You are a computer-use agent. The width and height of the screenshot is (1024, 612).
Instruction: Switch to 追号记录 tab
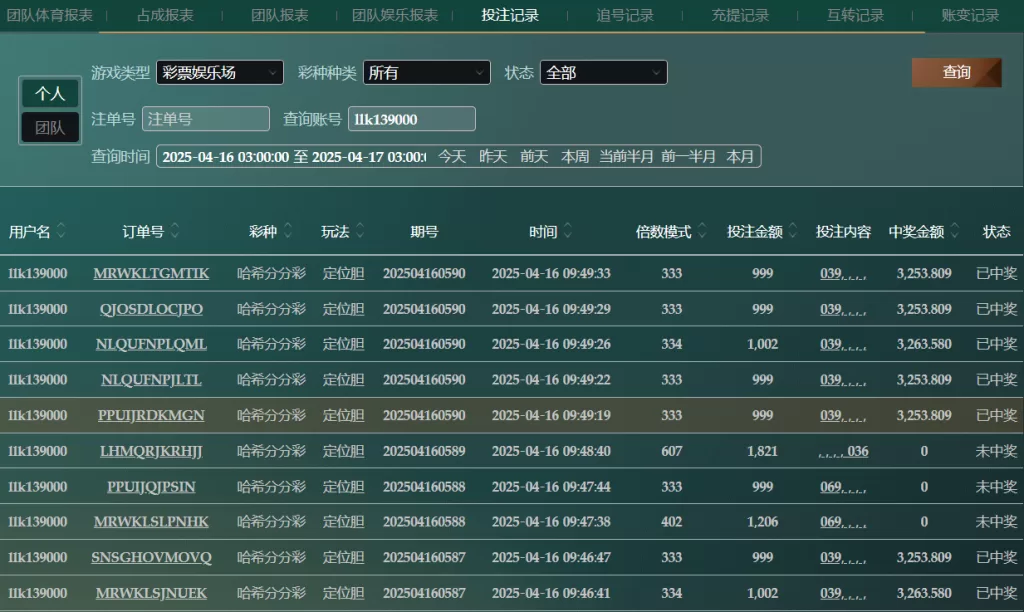point(625,15)
